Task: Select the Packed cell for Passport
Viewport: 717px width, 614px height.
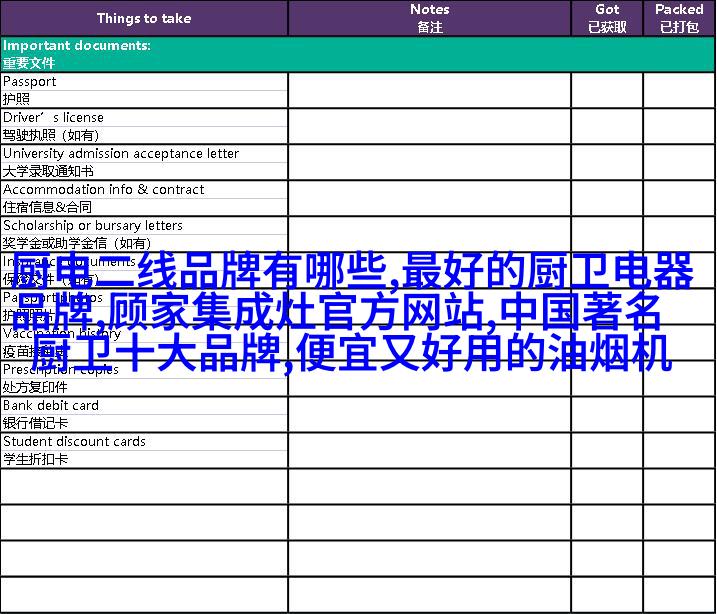Action: click(x=679, y=91)
